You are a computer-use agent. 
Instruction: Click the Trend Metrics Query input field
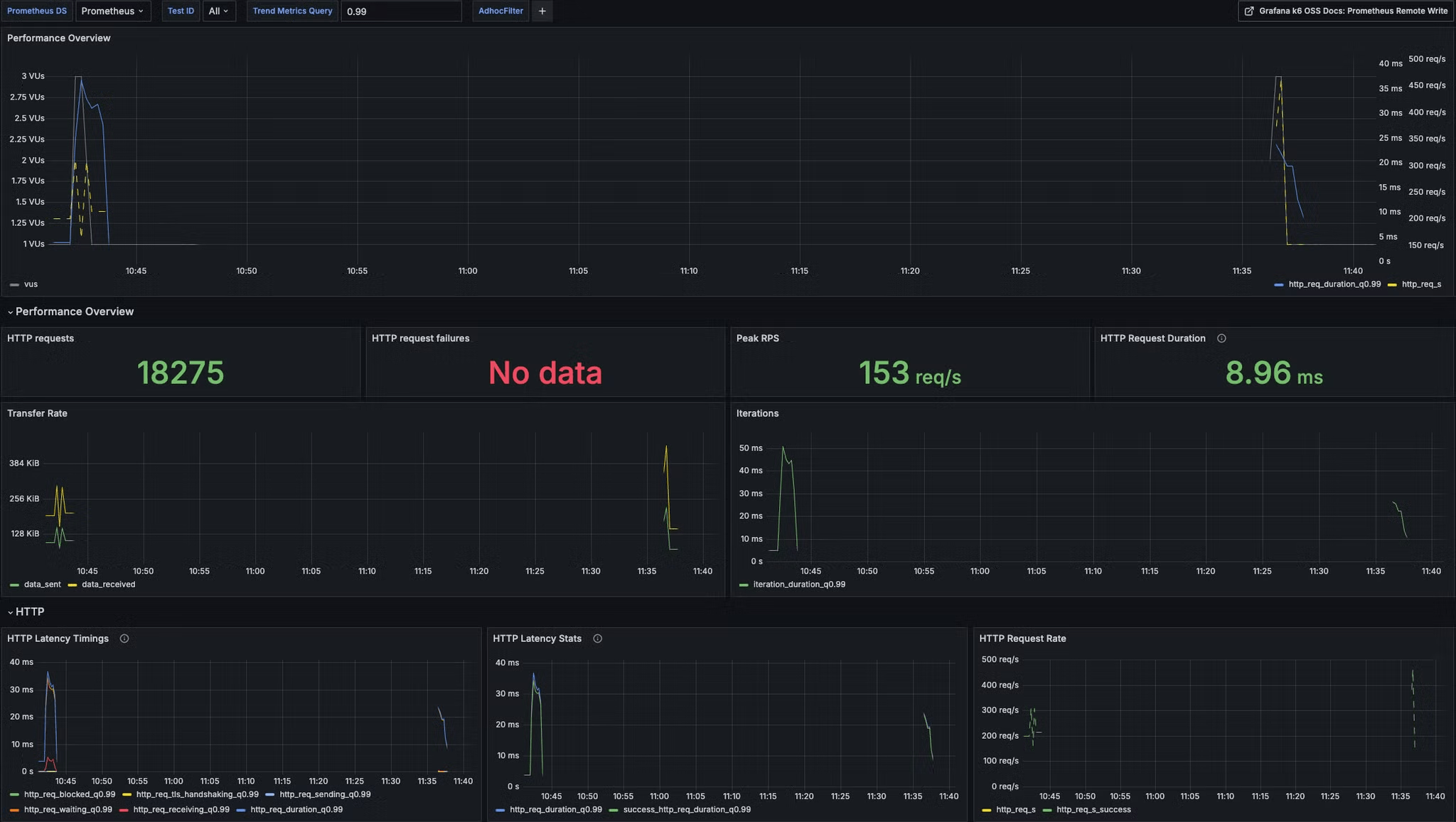point(401,11)
